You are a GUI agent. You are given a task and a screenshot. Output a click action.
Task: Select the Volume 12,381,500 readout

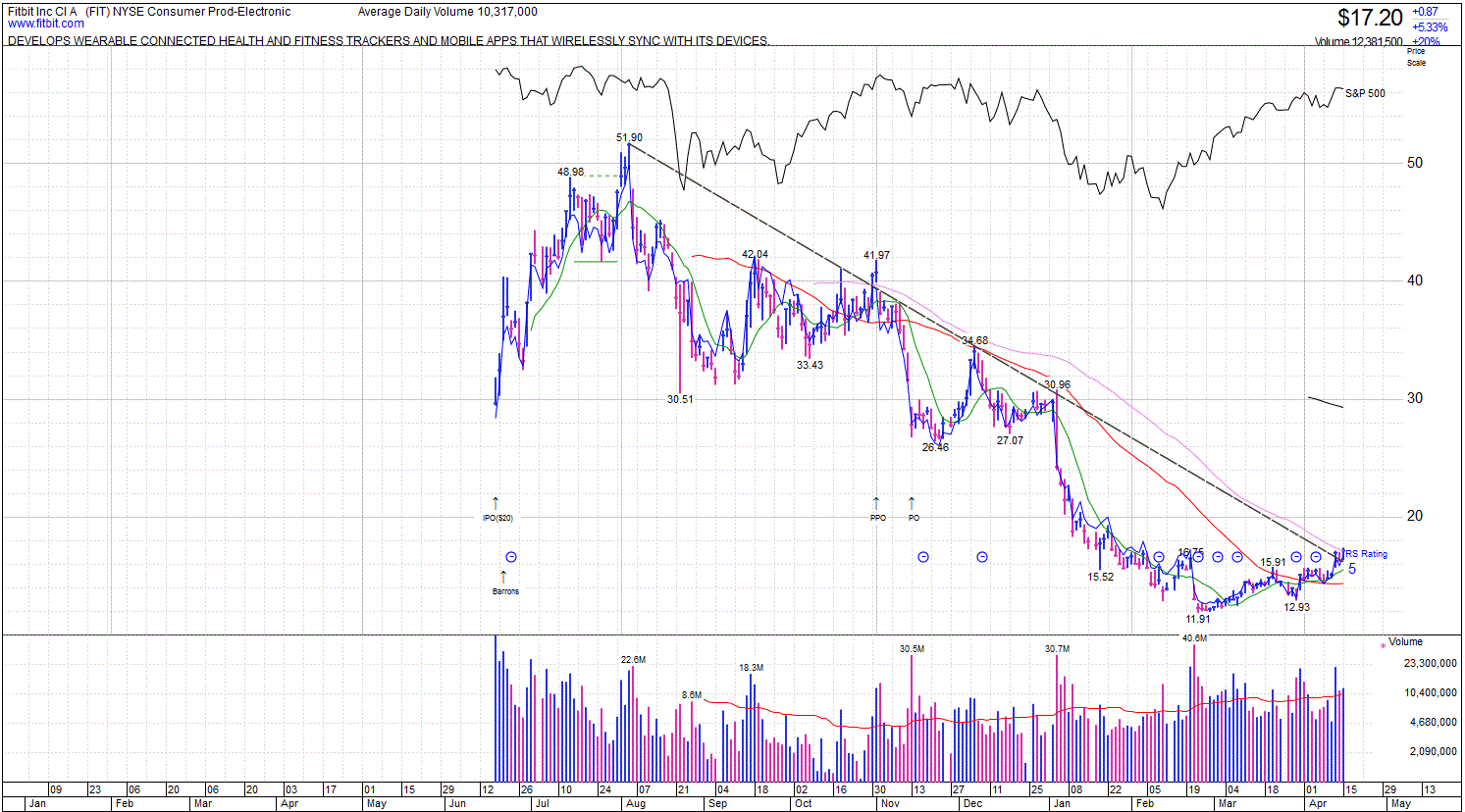click(x=1358, y=42)
